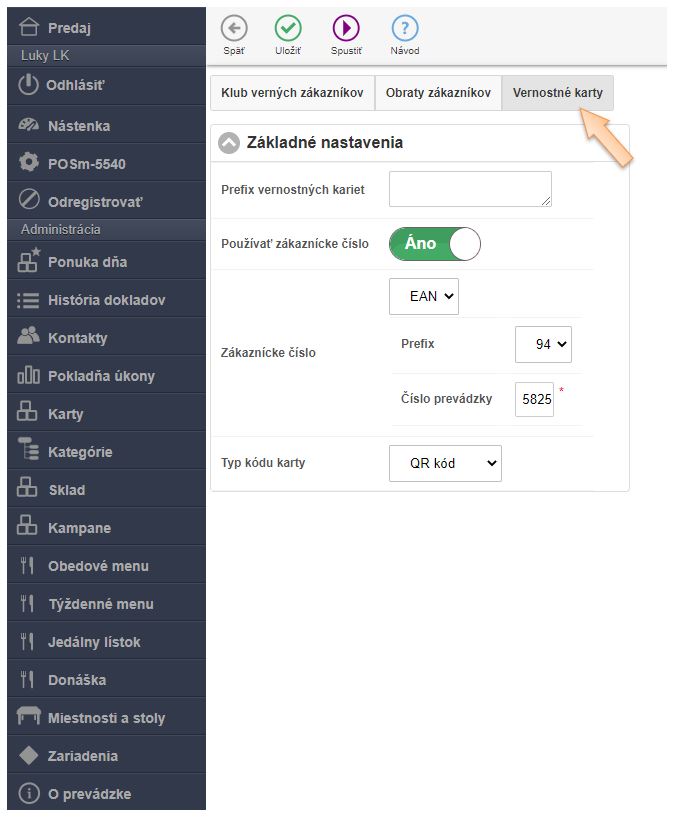The height and width of the screenshot is (817, 674).
Task: Expand the Prefix 94 dropdown
Action: coord(543,344)
